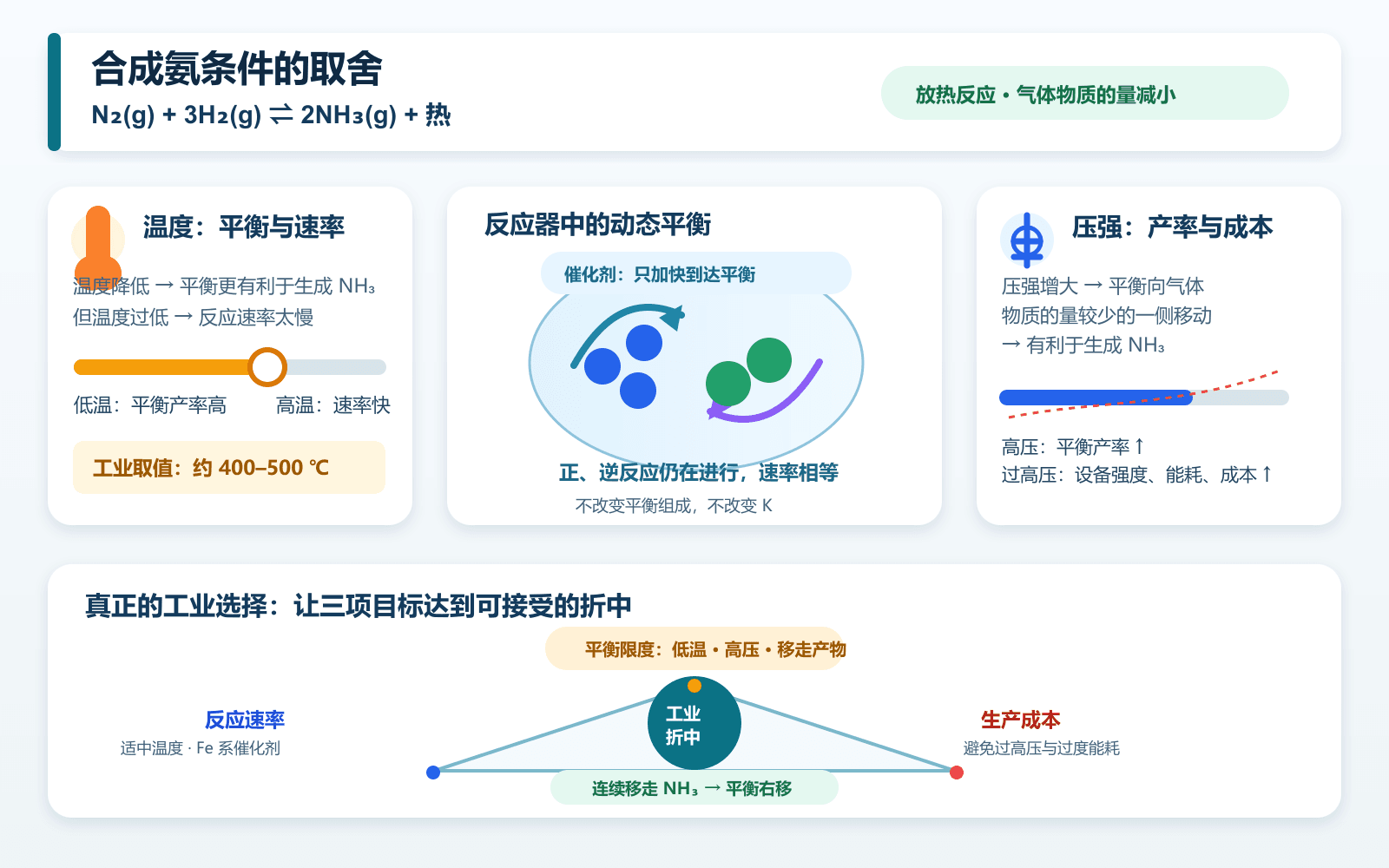Viewport: 1389px width, 868px height.
Task: Click the heading 压强：产率与成本
Action: point(1172,227)
